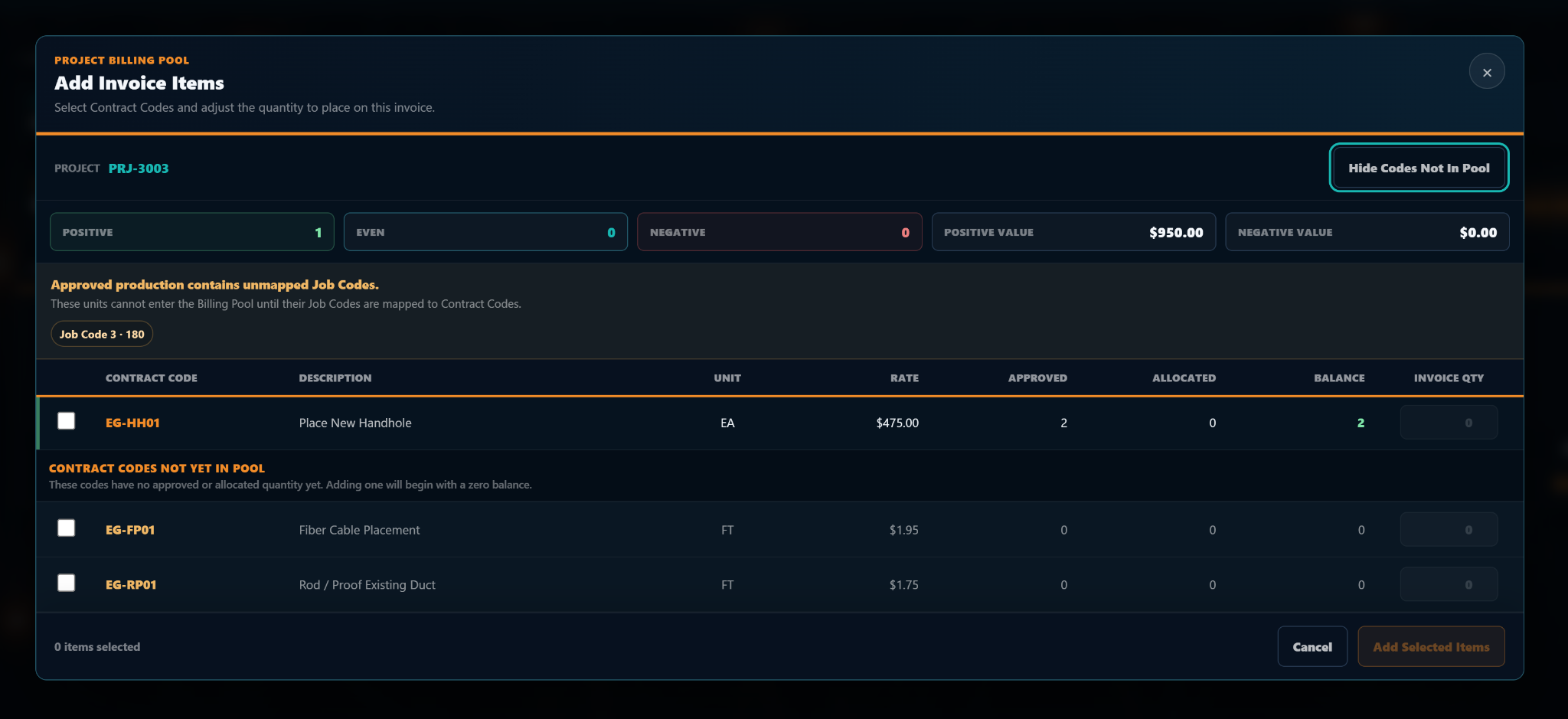1568x719 pixels.
Task: Click the Negative Value $0.00 card
Action: [1367, 232]
